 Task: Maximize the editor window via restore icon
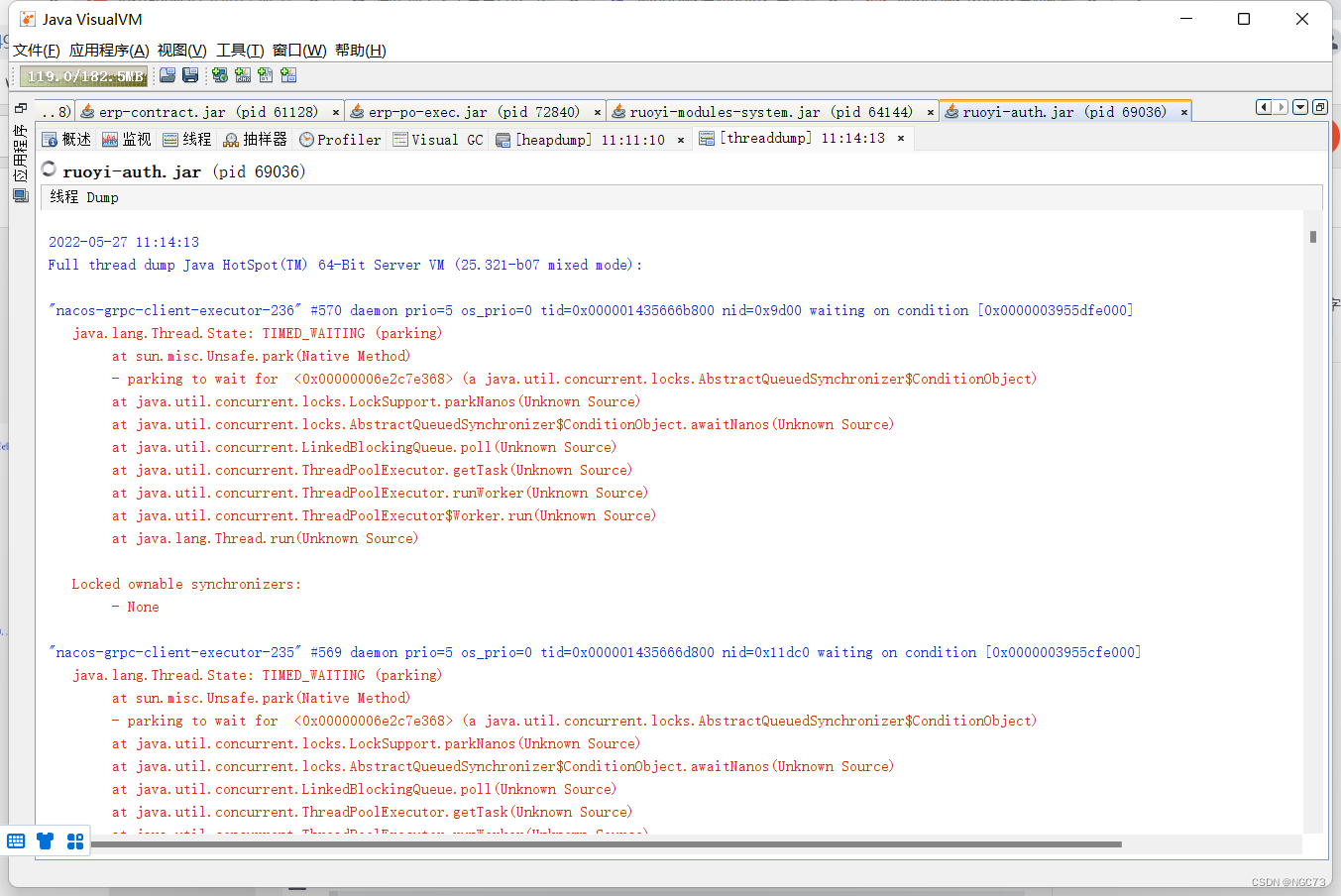(1320, 107)
